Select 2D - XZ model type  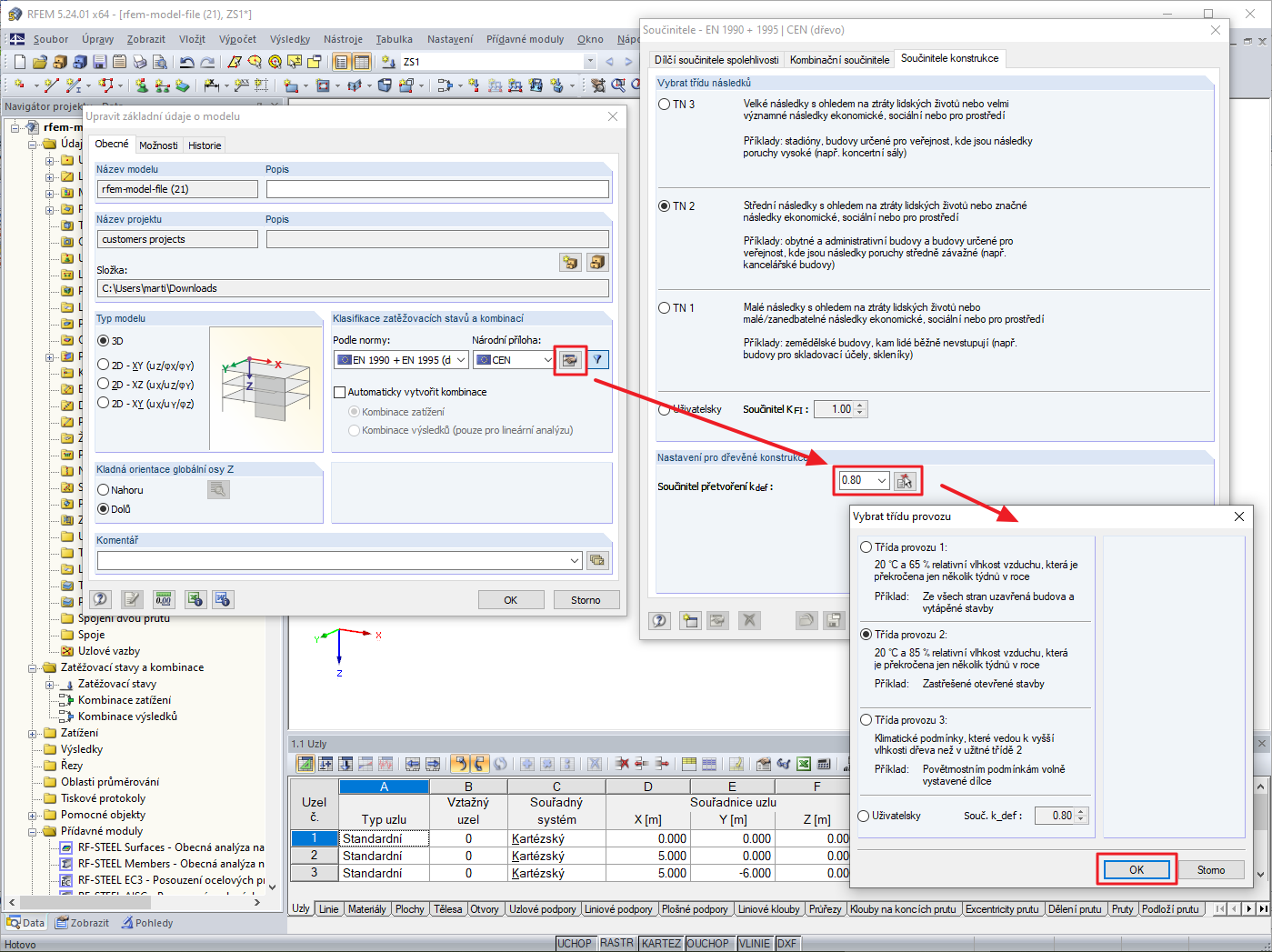tap(104, 384)
